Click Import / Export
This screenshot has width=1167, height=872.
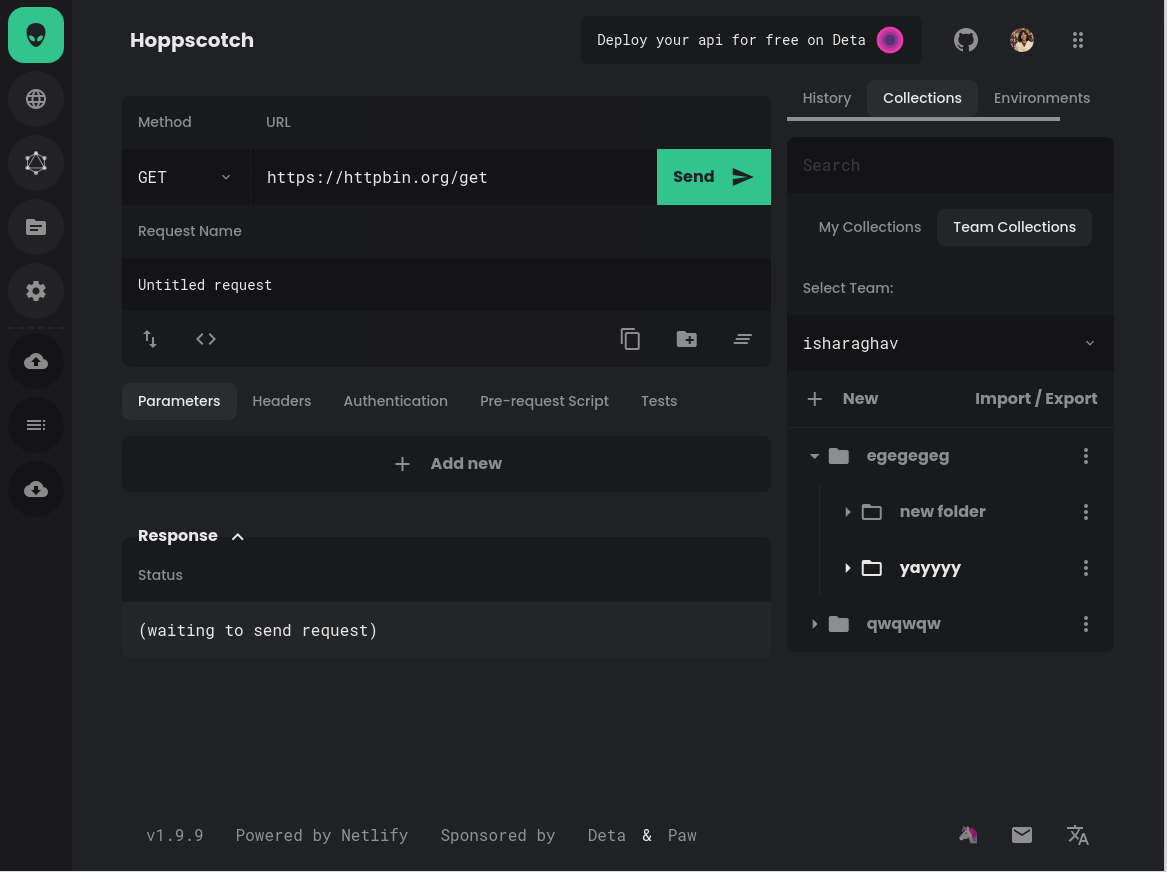pos(1035,399)
